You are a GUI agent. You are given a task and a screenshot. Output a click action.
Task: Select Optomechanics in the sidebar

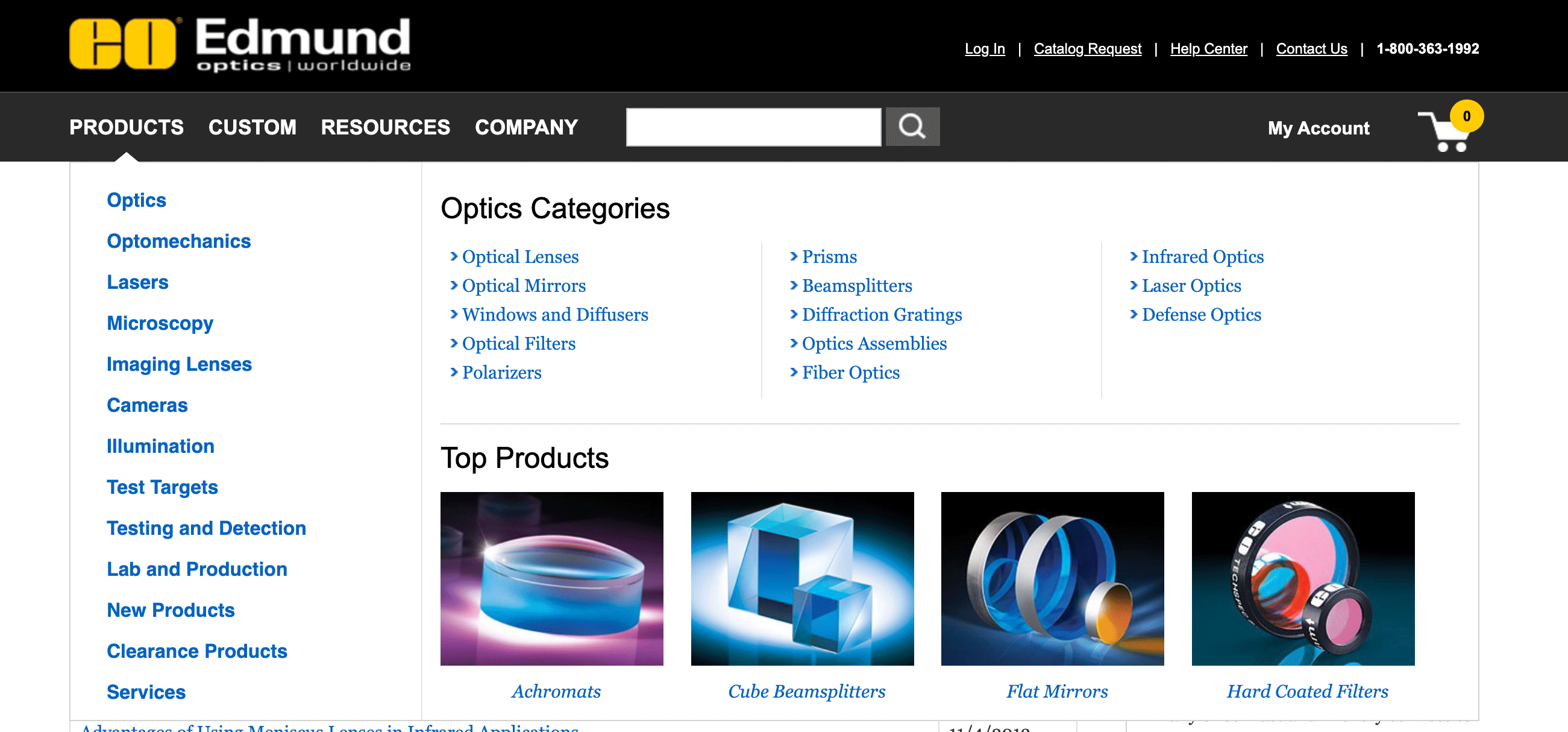coord(178,241)
